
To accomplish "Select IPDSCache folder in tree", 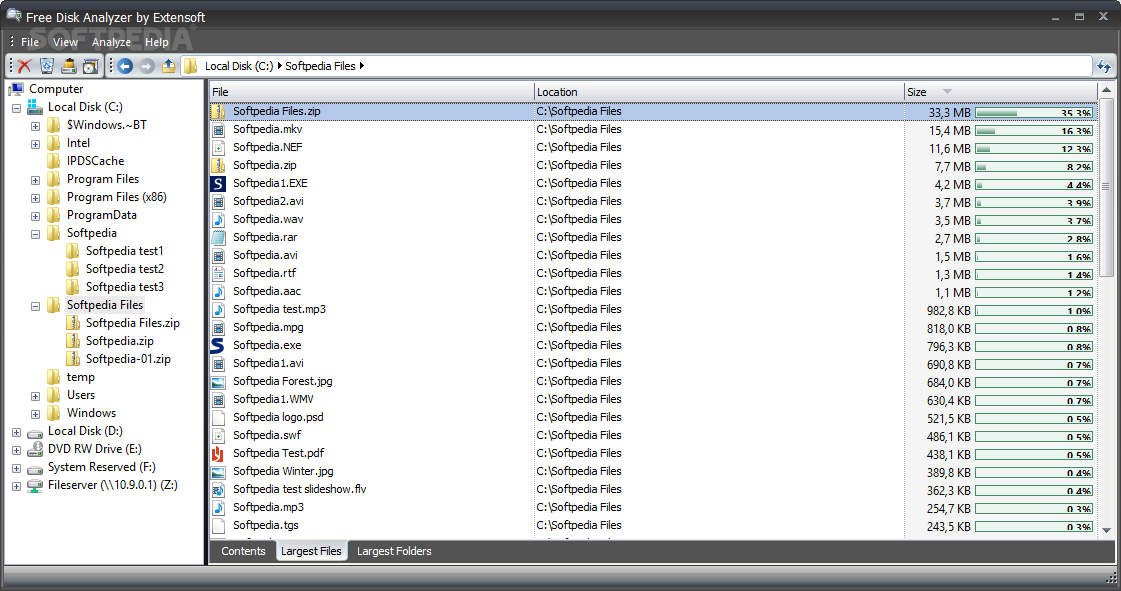I will coord(95,161).
